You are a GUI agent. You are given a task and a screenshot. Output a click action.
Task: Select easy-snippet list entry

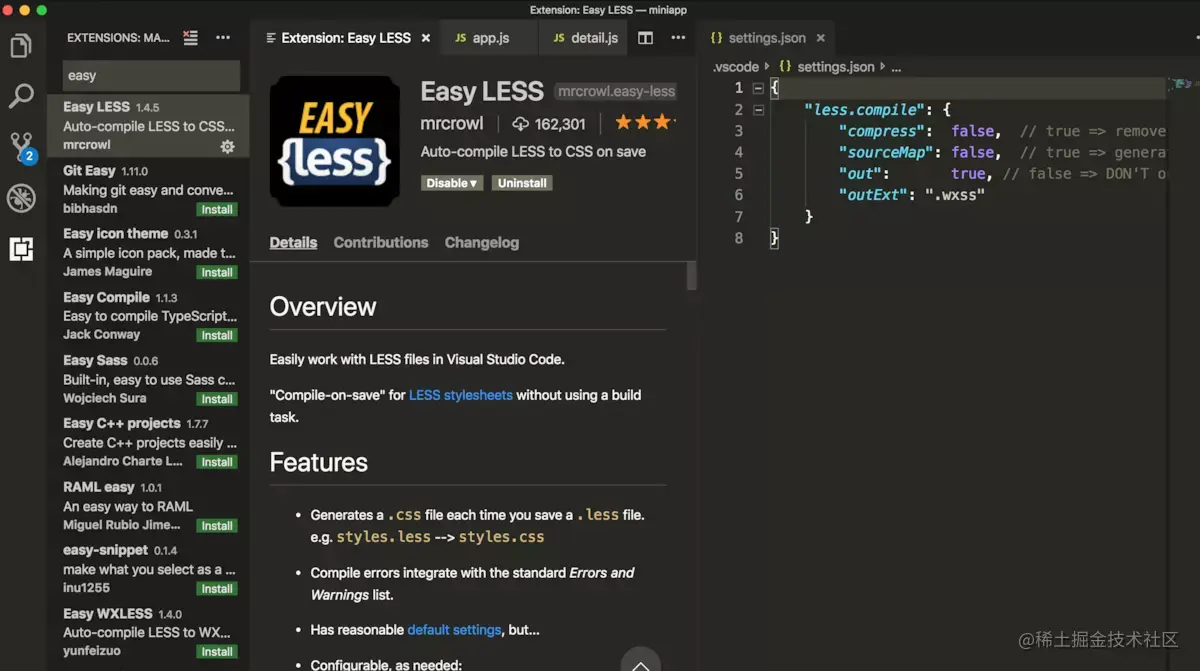coord(148,568)
